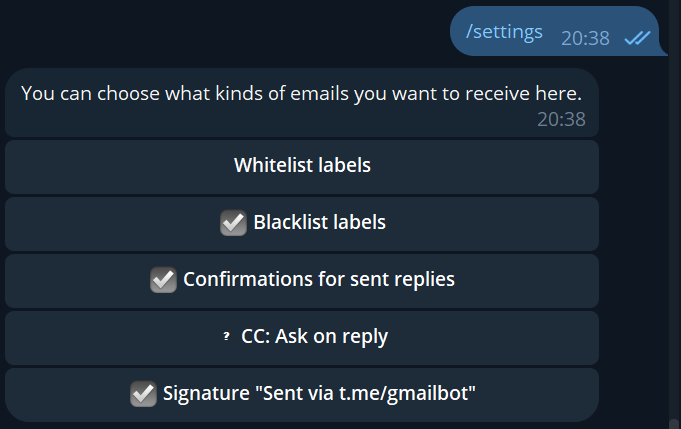Toggle the Blacklist labels checkmark icon
Image resolution: width=681 pixels, height=429 pixels.
[233, 223]
